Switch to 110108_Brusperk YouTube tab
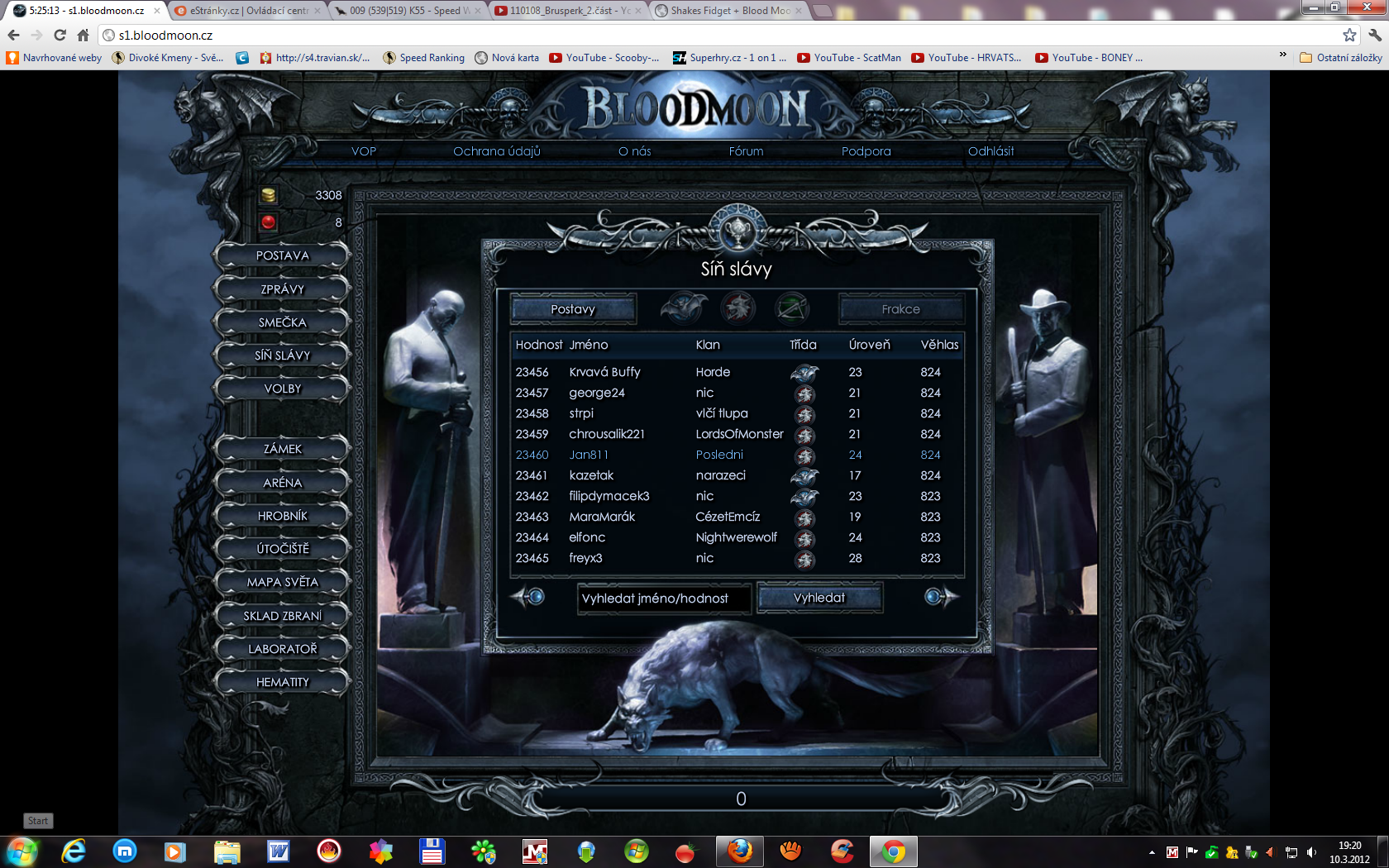This screenshot has width=1389, height=868. pos(569,11)
